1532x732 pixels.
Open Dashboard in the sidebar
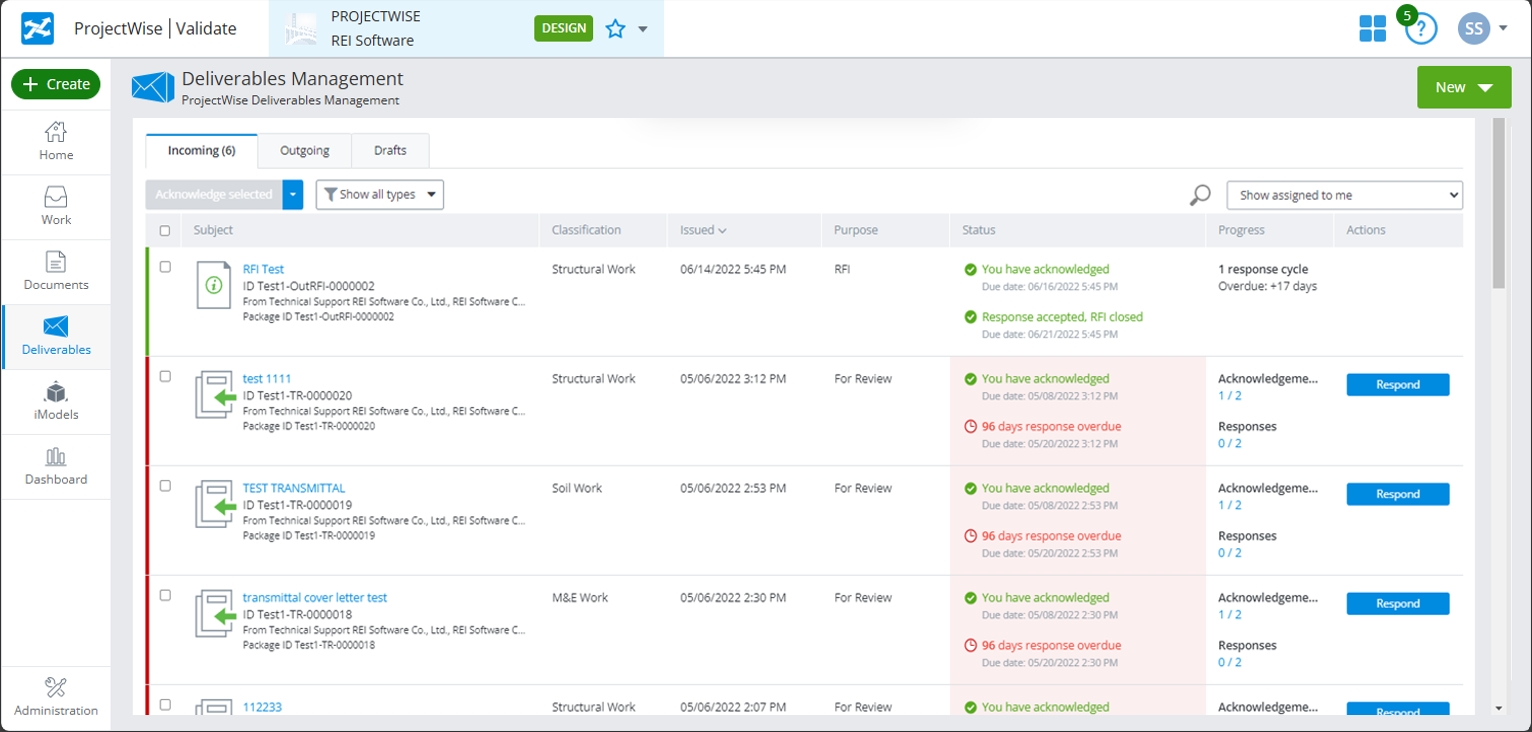[x=56, y=467]
